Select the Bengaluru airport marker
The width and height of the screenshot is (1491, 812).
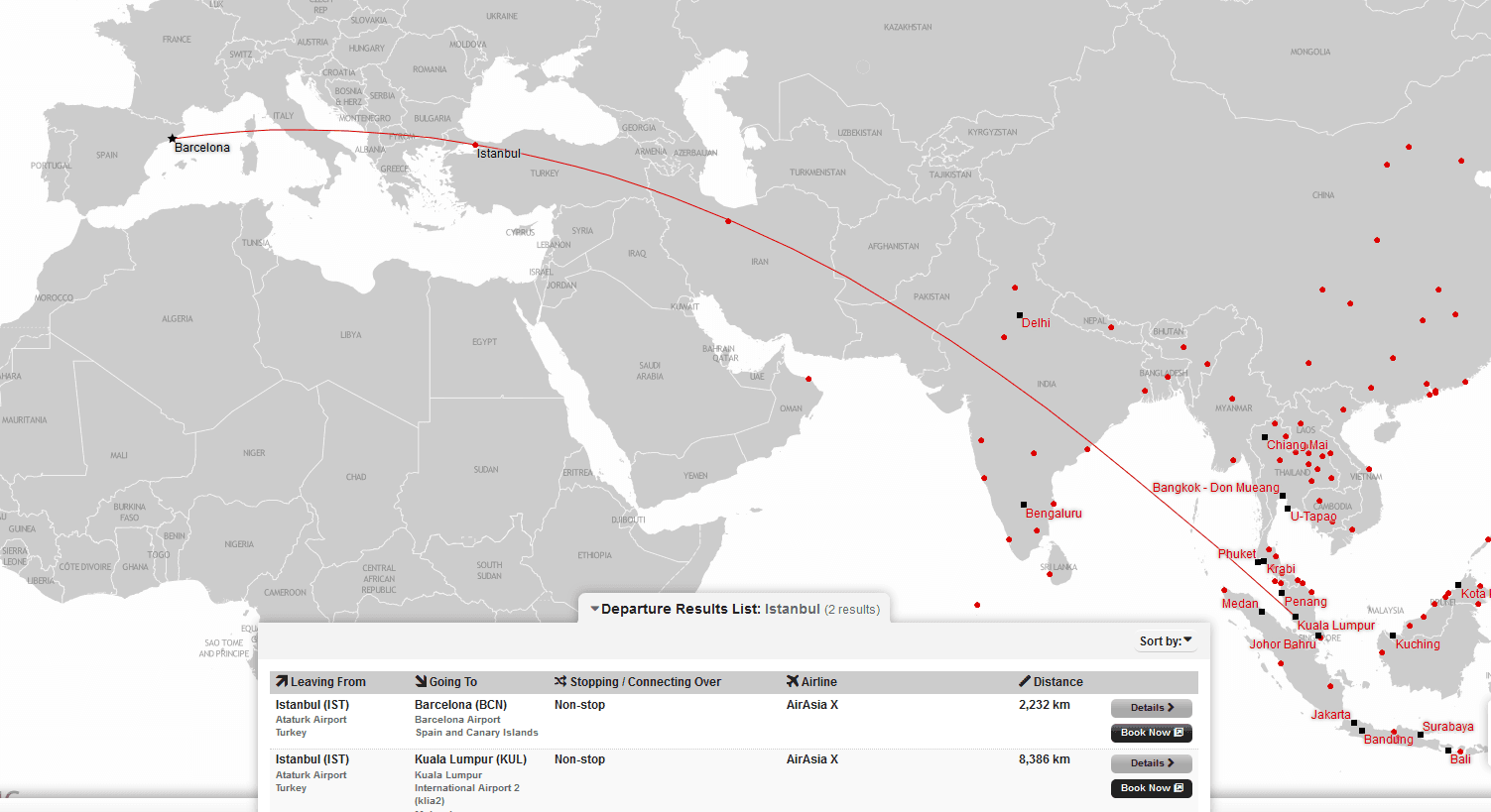(1024, 505)
